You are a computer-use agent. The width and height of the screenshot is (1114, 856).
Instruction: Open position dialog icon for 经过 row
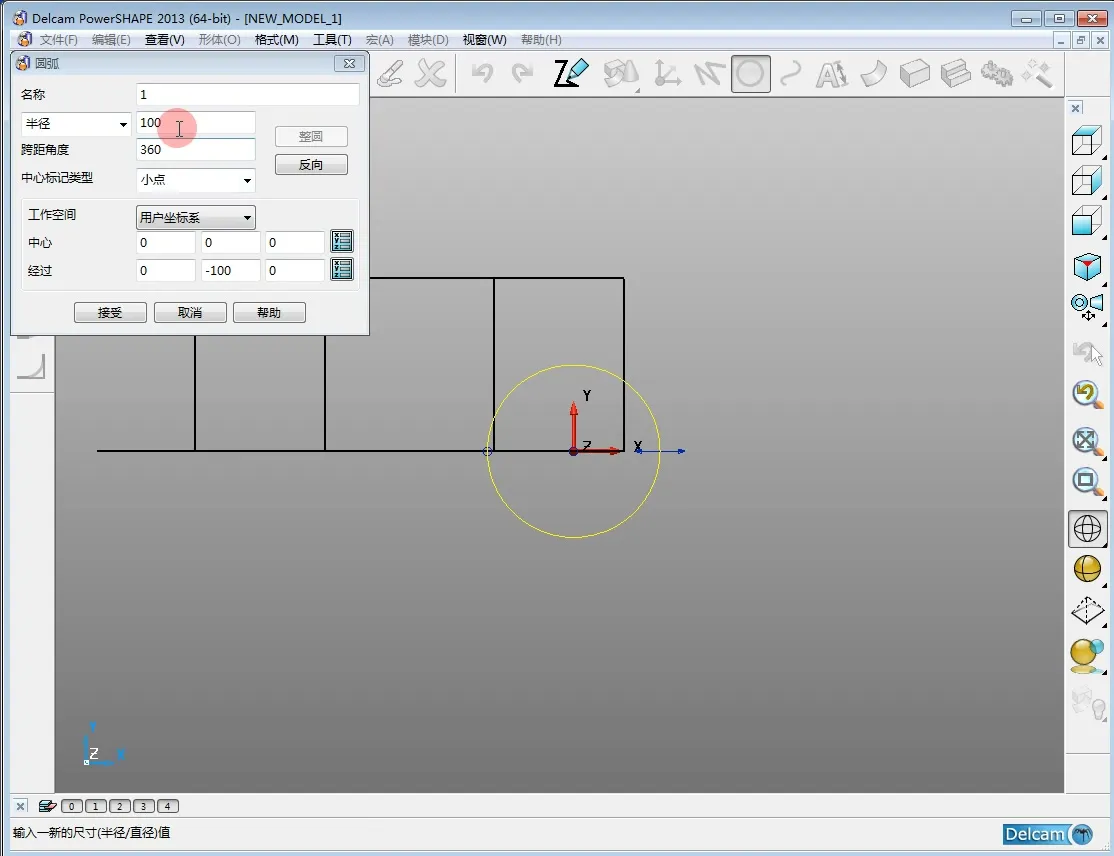(x=342, y=269)
